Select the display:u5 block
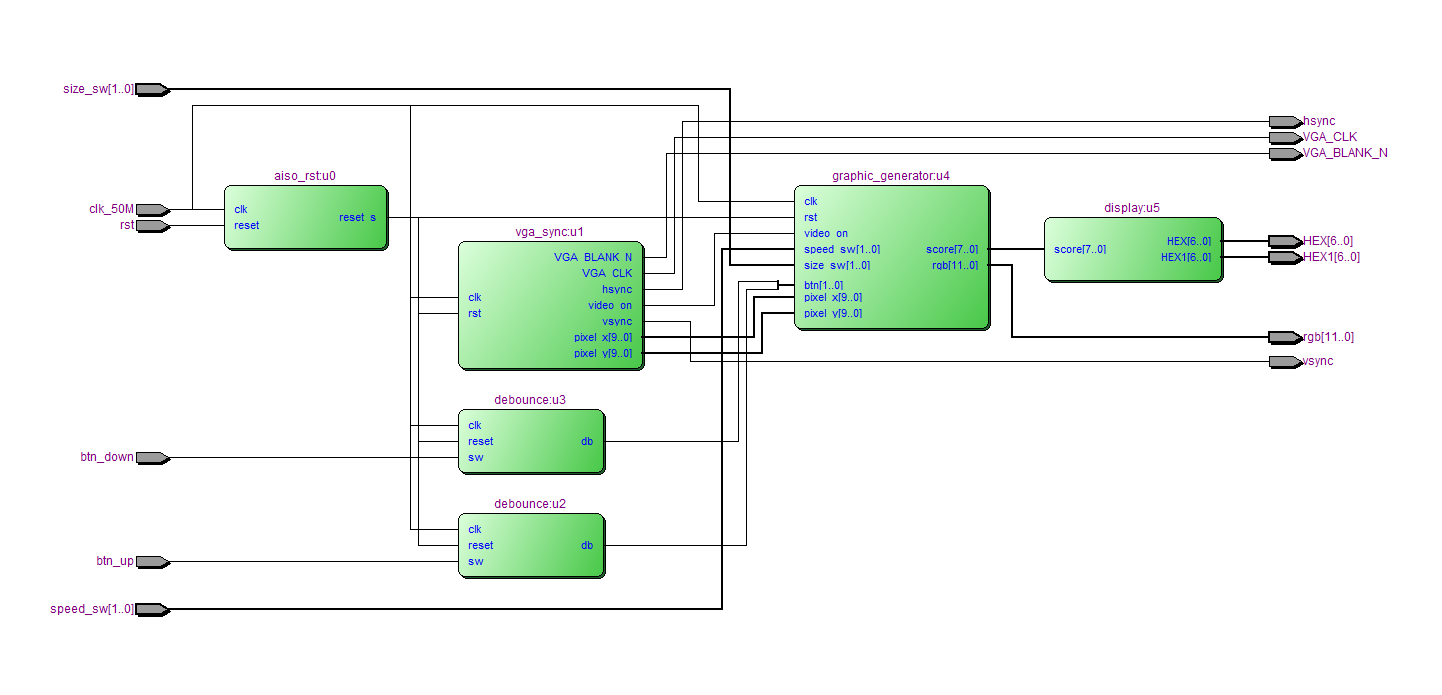This screenshot has height=695, width=1442. (x=1132, y=249)
